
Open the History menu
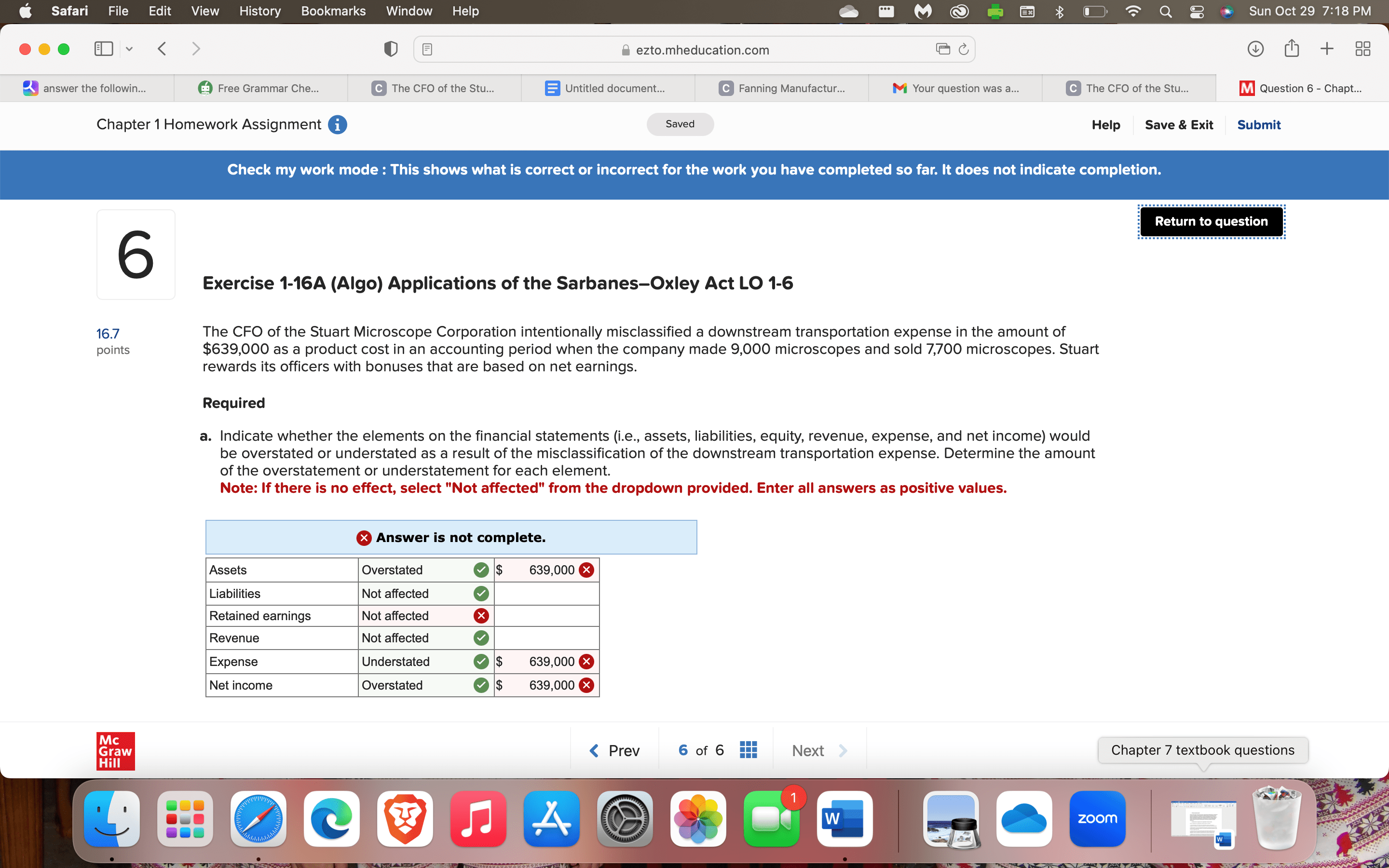click(x=259, y=11)
